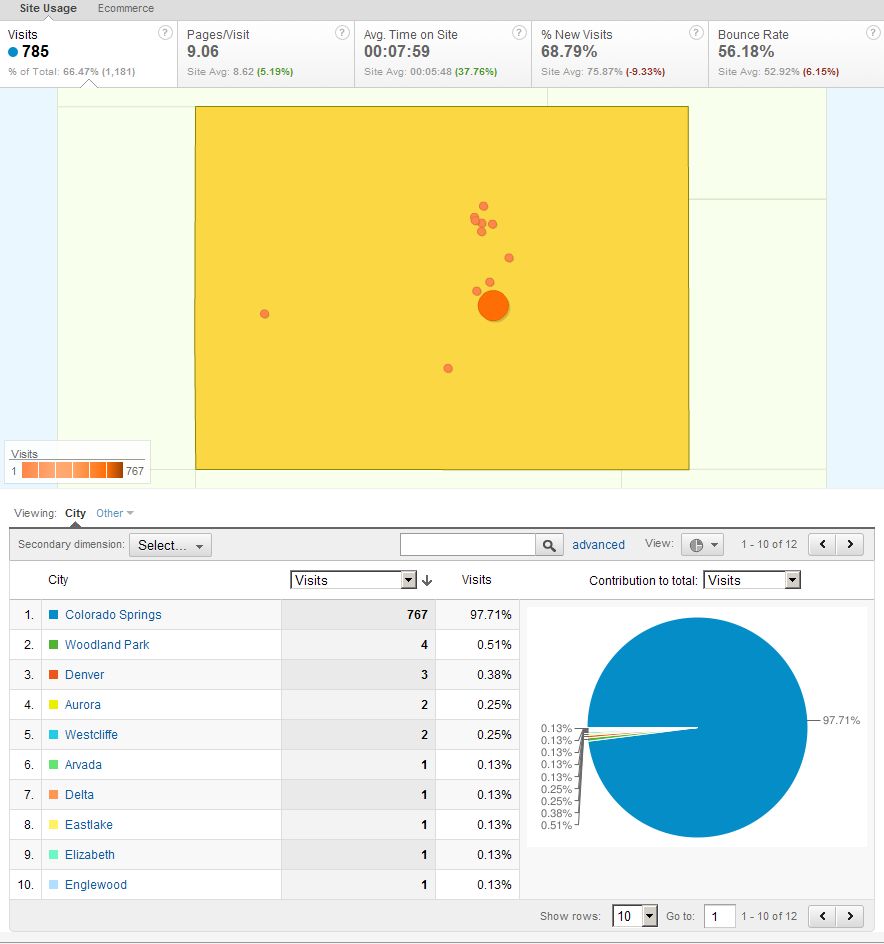Open help icon for Avg. Time on Site
884x944 pixels.
pos(519,33)
